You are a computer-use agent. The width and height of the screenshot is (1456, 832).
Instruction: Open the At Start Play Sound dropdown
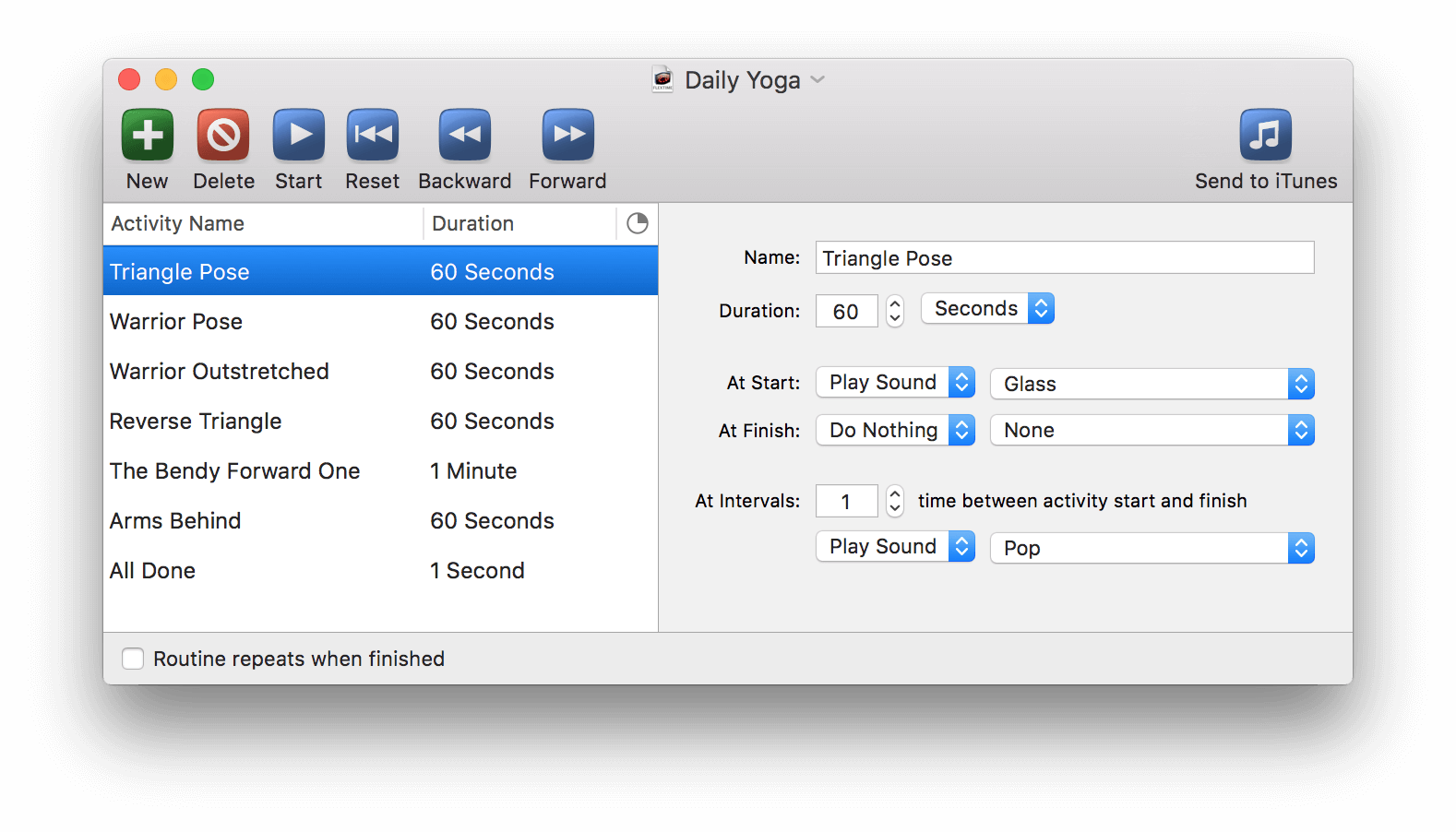click(895, 382)
